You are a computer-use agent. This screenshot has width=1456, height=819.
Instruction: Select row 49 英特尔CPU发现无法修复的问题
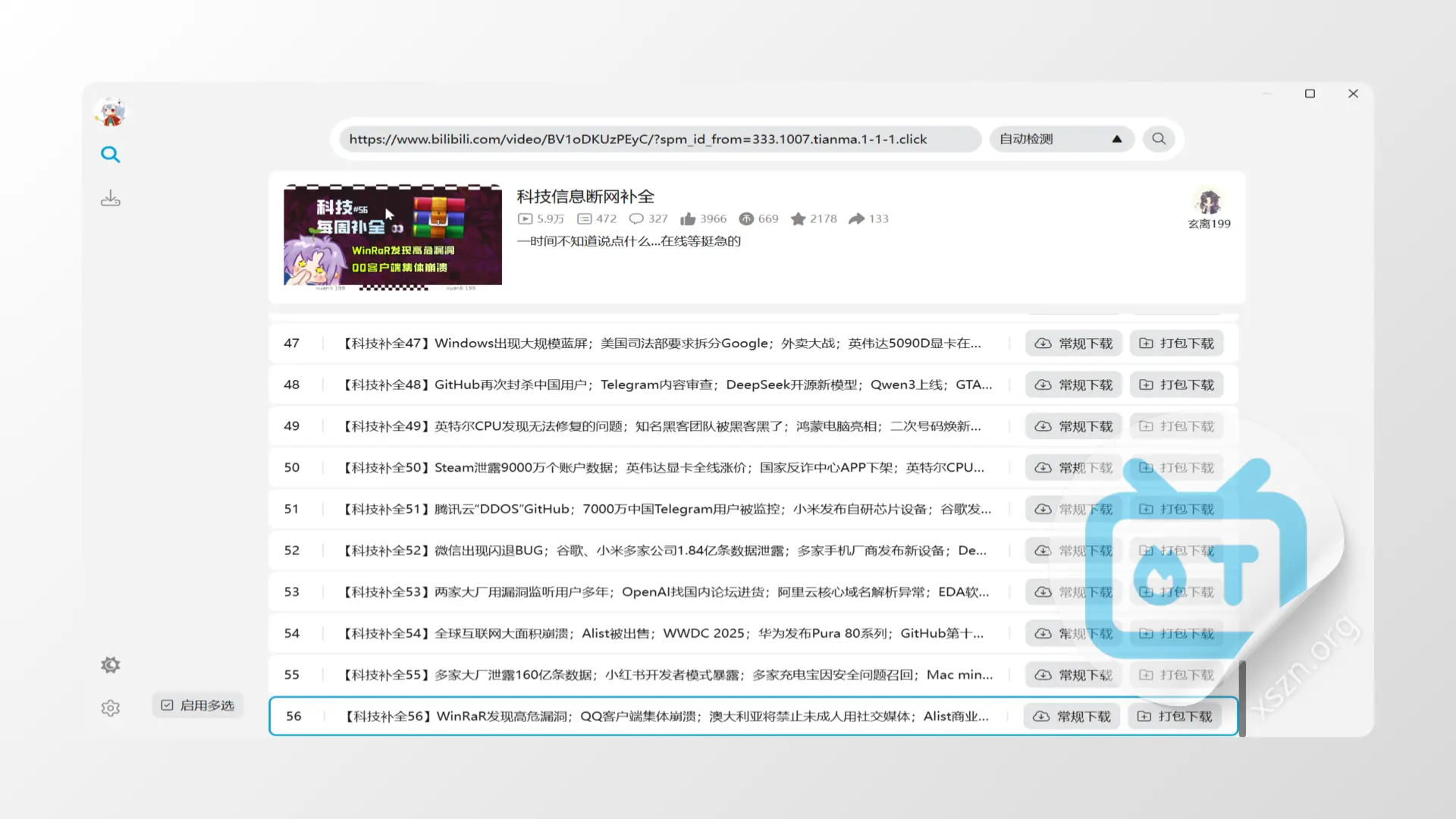pos(754,426)
